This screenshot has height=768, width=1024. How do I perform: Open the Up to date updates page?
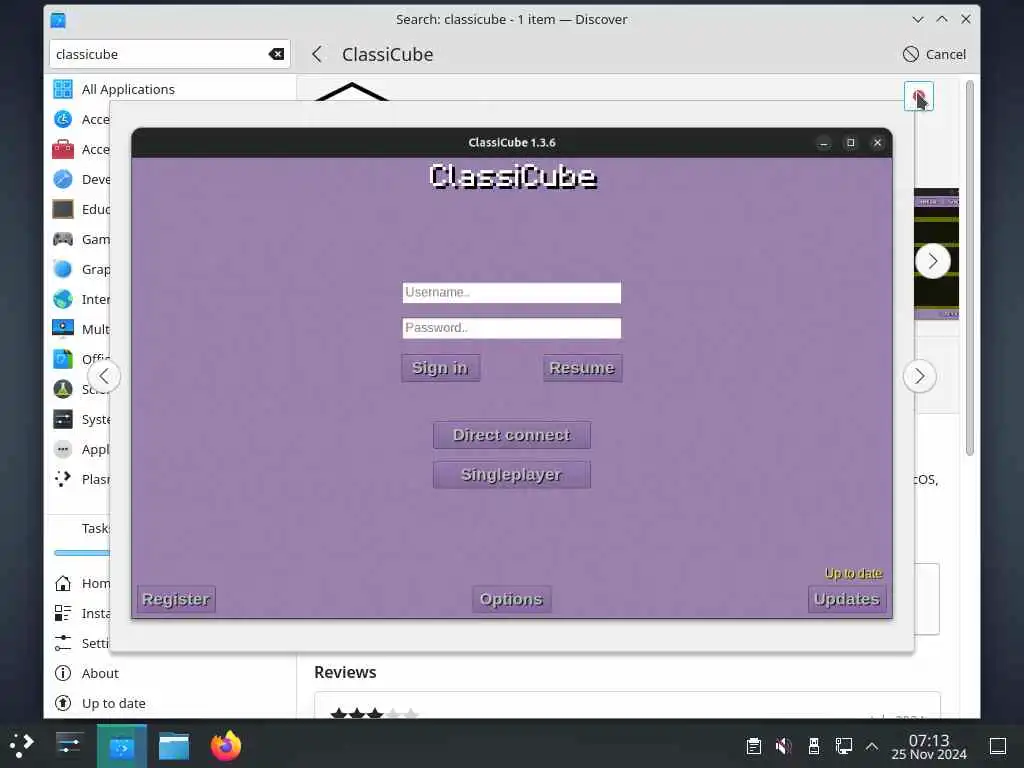coord(170,703)
